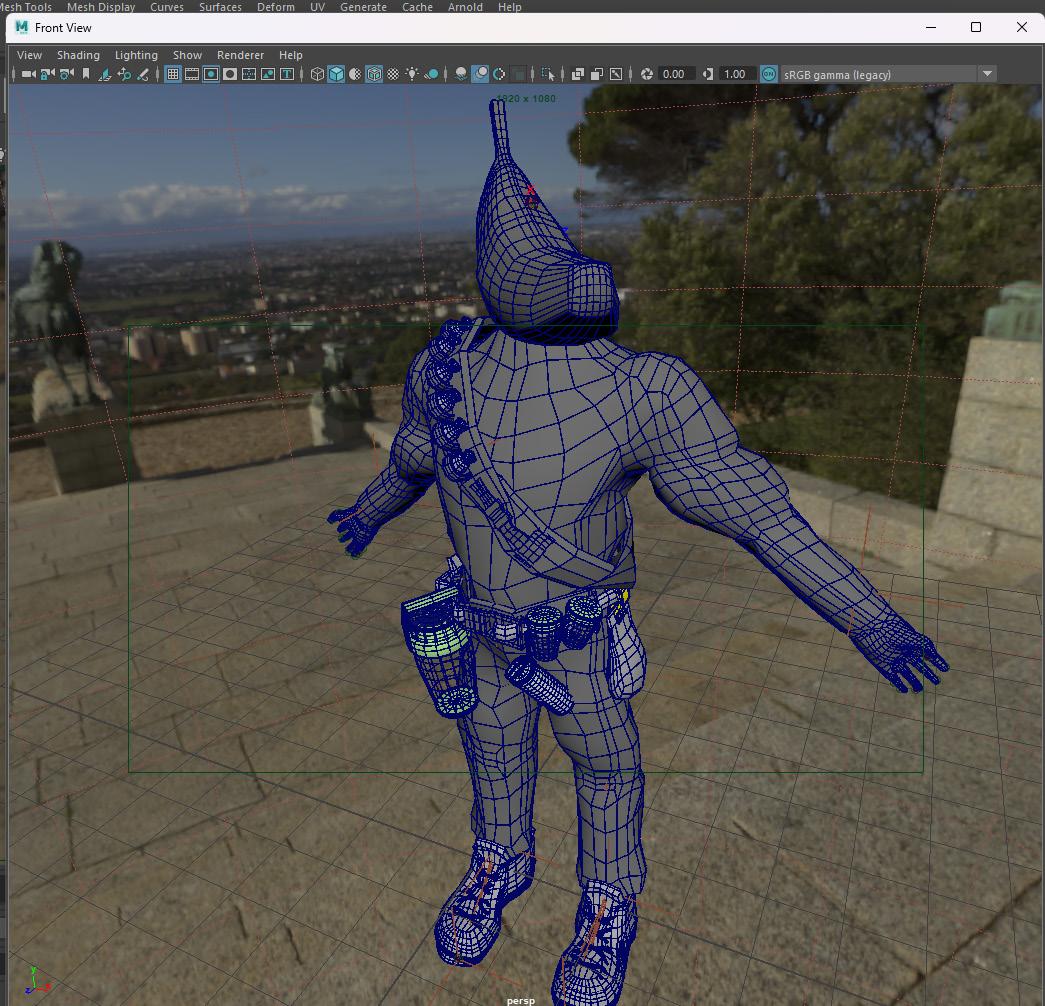This screenshot has height=1006, width=1045.
Task: Expand the sRGB gamma (legacy) dropdown
Action: coord(987,74)
